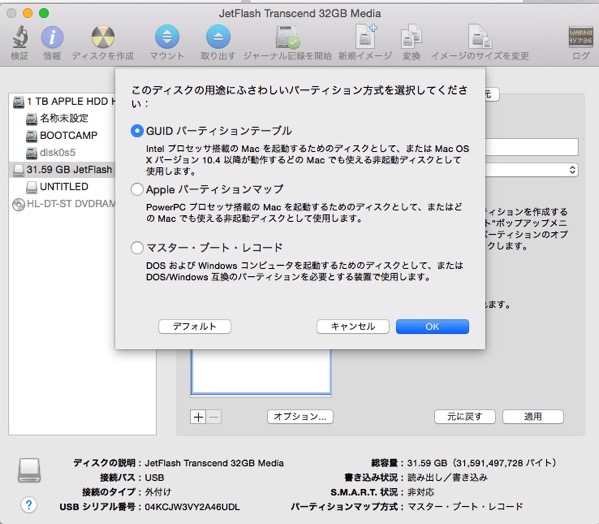Image resolution: width=599 pixels, height=524 pixels.
Task: Open the Log (ログ) toolbar icon
Action: (x=581, y=37)
